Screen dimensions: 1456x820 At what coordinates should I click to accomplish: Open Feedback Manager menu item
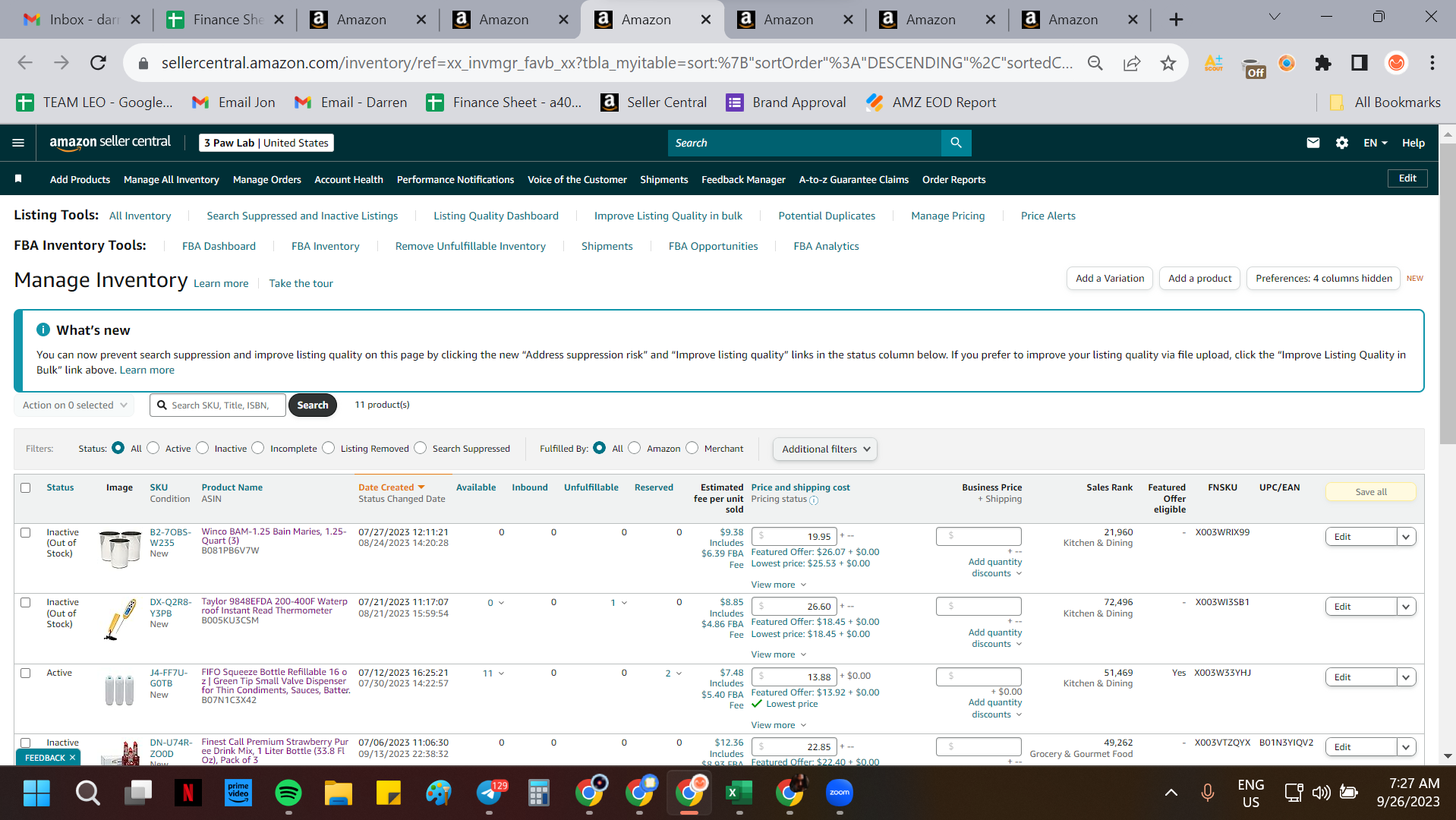743,179
